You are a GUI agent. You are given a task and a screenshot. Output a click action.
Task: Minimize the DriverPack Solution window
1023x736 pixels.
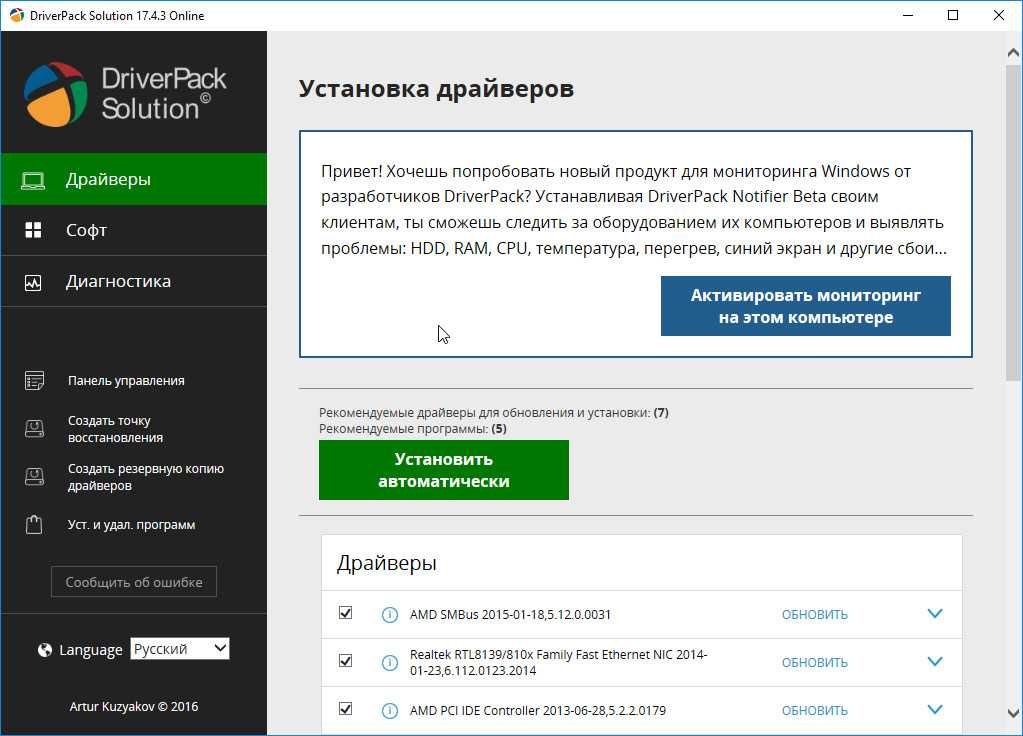[908, 15]
